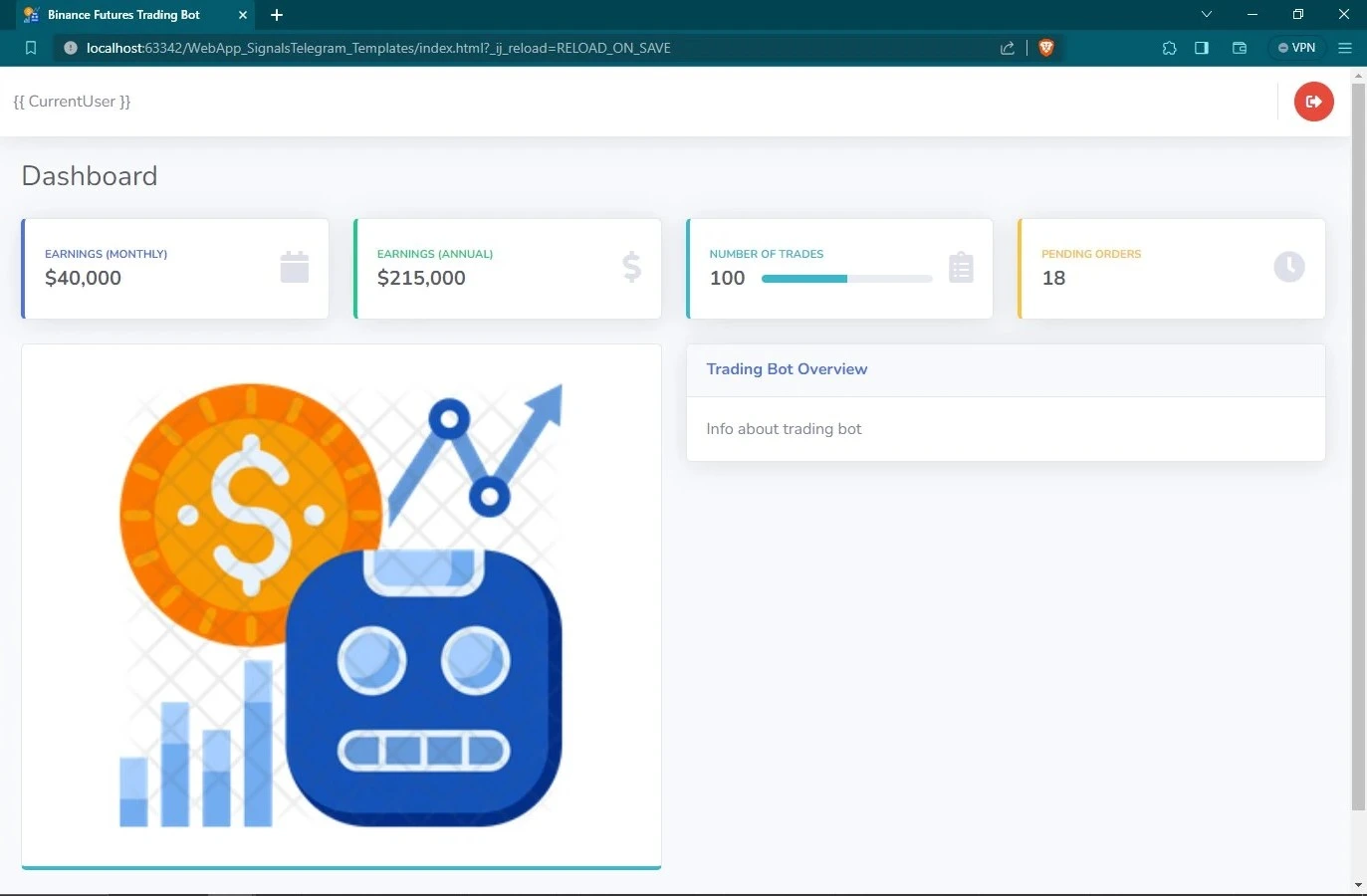This screenshot has height=896, width=1367.
Task: Click the trades progress bar
Action: 846,279
